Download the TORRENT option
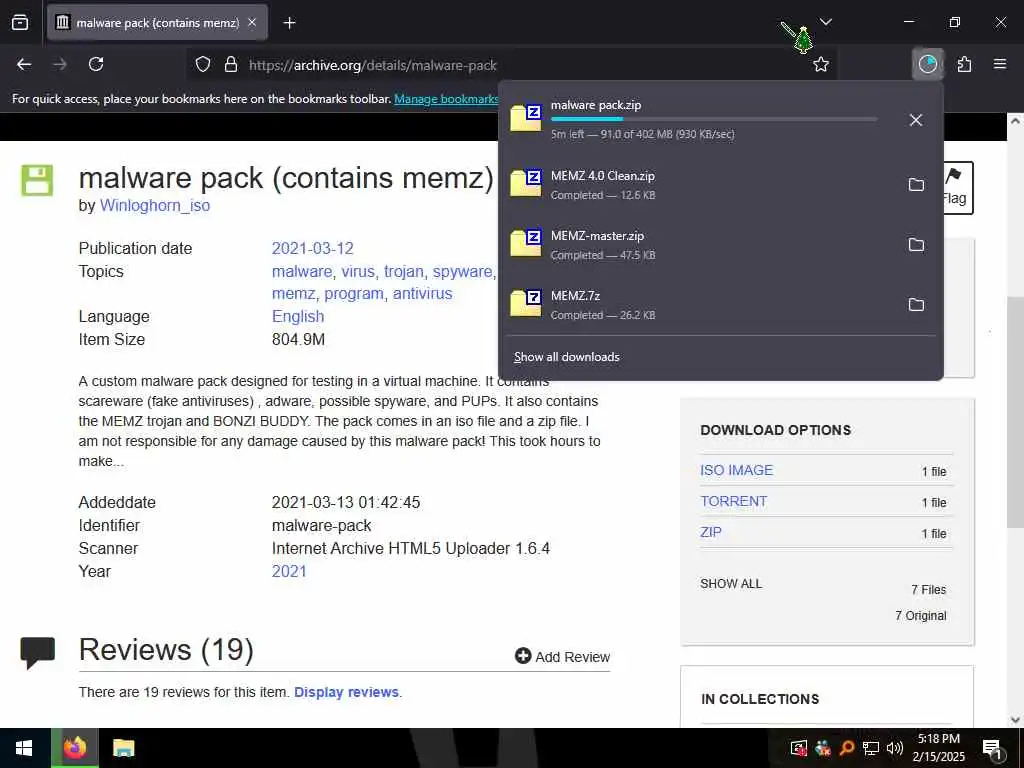1024x768 pixels. [x=733, y=502]
